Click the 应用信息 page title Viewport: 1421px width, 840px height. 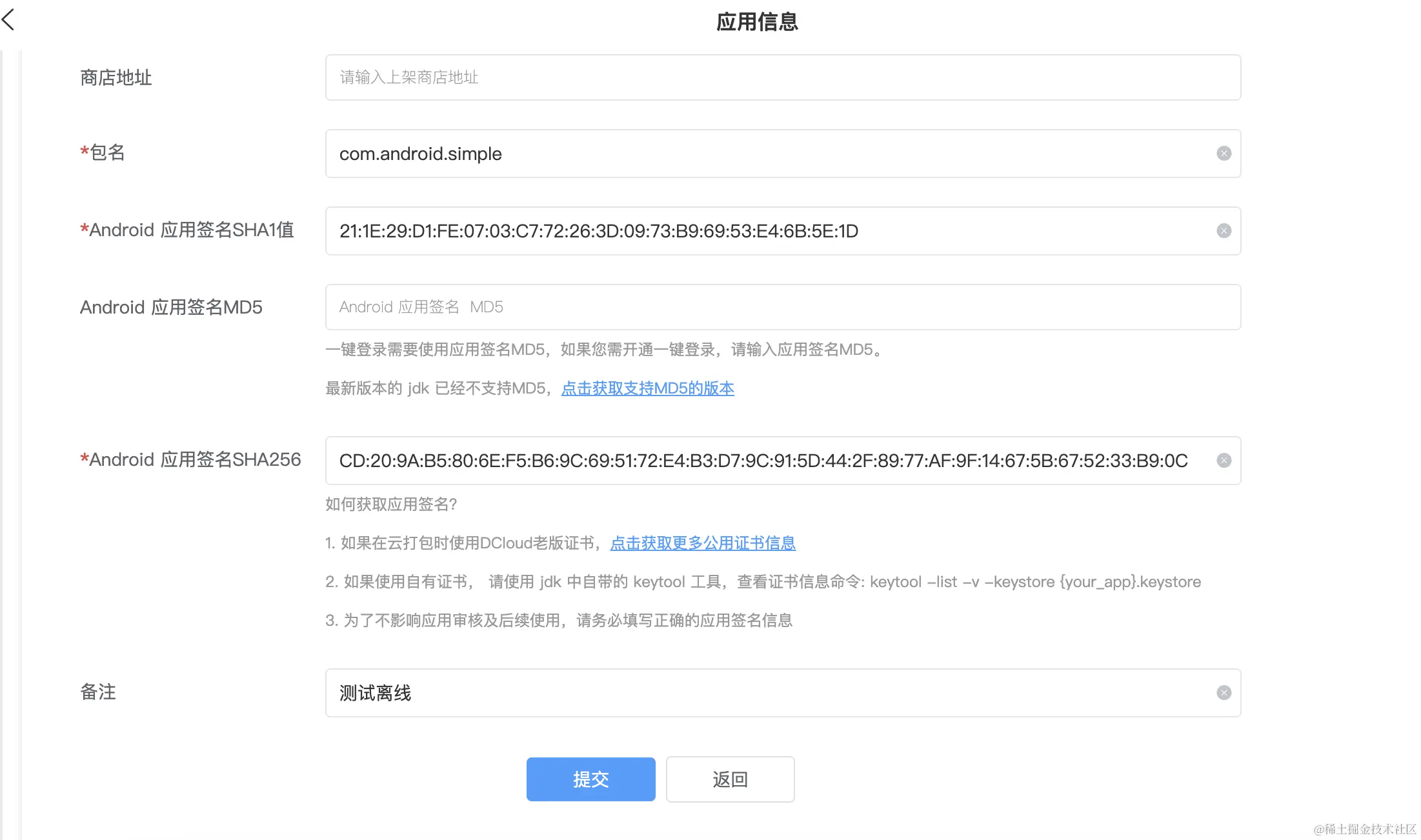[756, 21]
